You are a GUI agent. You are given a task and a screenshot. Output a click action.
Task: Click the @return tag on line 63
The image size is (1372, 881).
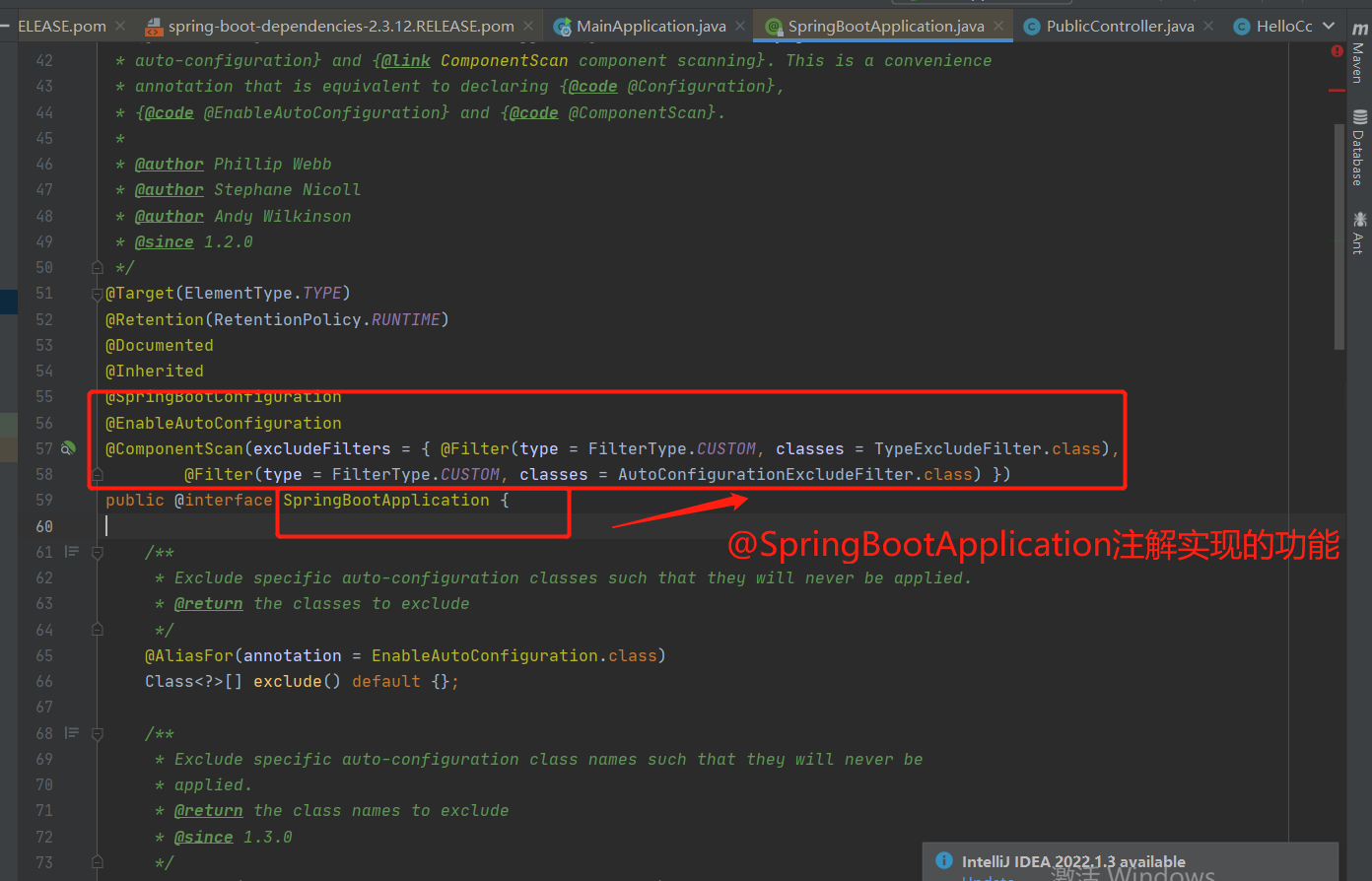(209, 604)
